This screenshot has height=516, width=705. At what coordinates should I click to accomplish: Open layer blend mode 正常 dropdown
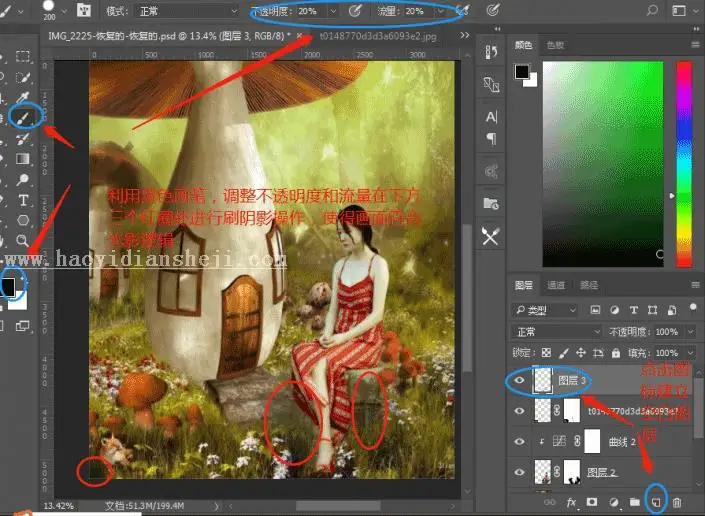tap(557, 332)
